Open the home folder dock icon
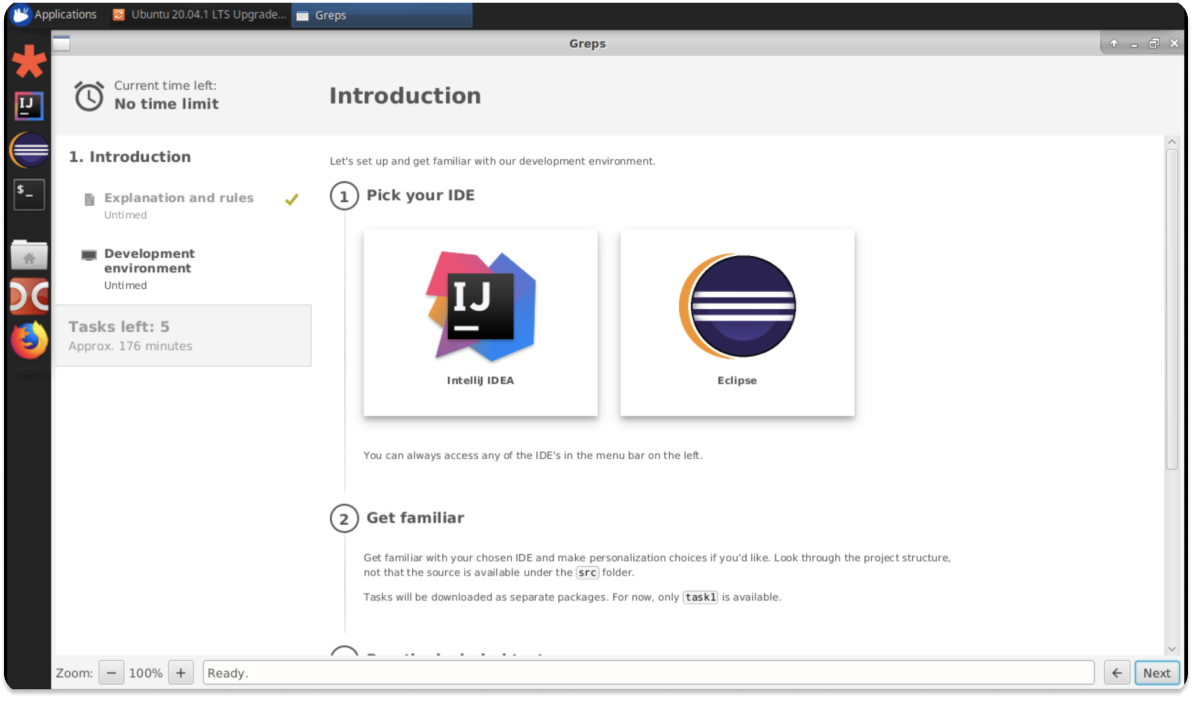 [29, 255]
